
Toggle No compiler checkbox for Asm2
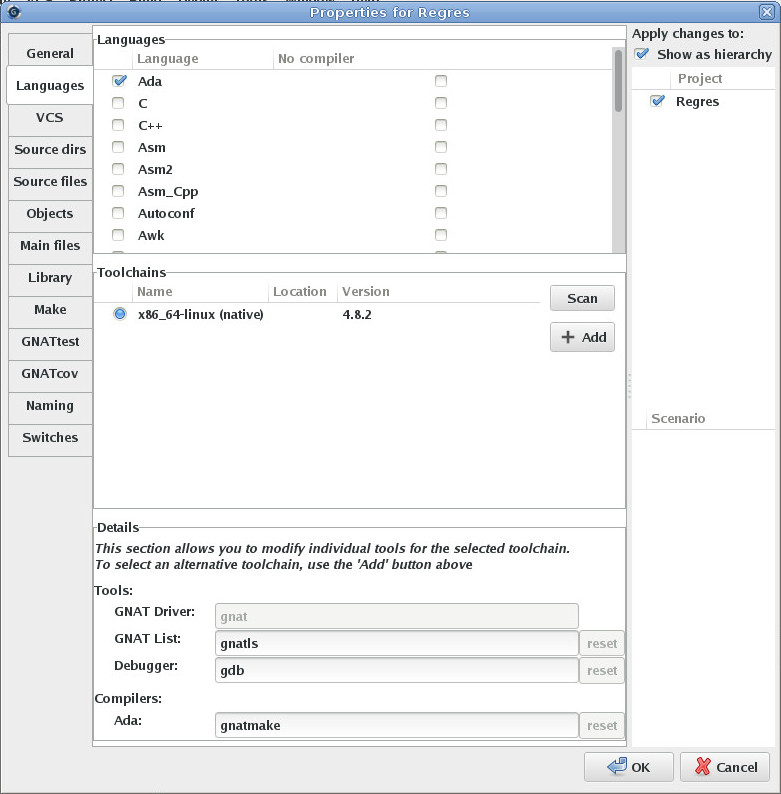tap(441, 169)
